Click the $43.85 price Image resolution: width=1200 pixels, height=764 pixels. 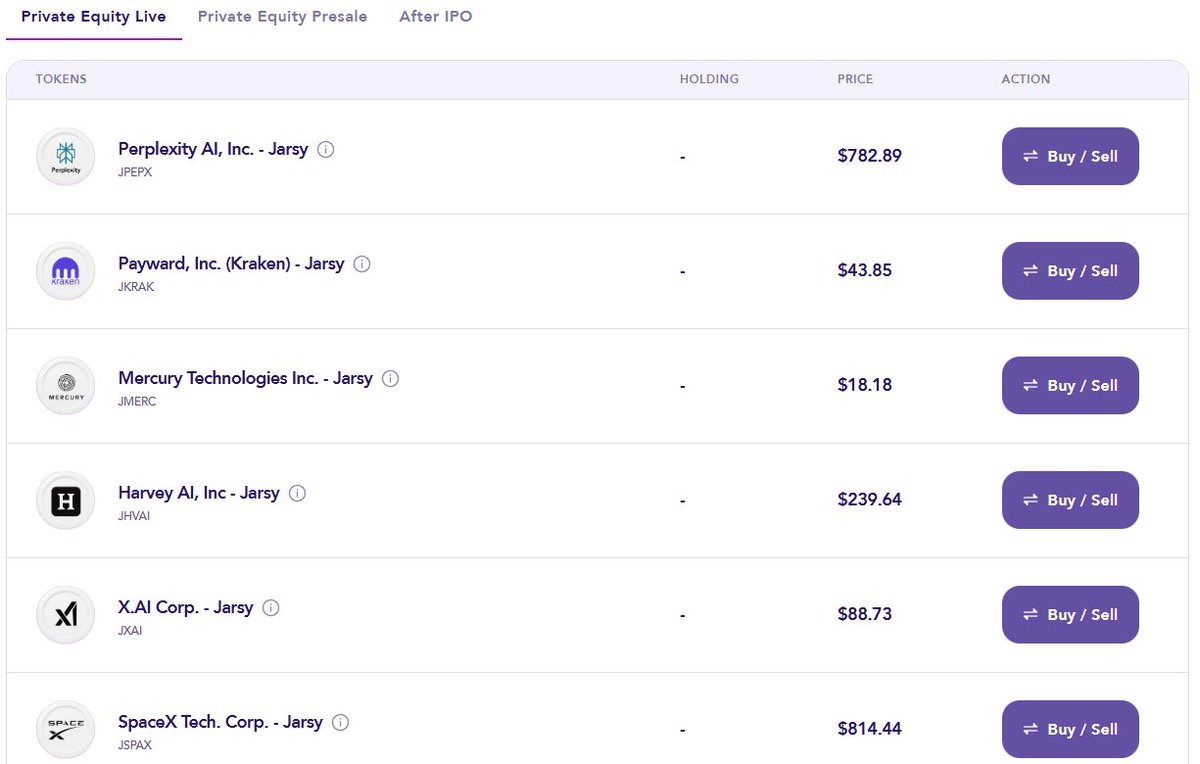tap(865, 271)
